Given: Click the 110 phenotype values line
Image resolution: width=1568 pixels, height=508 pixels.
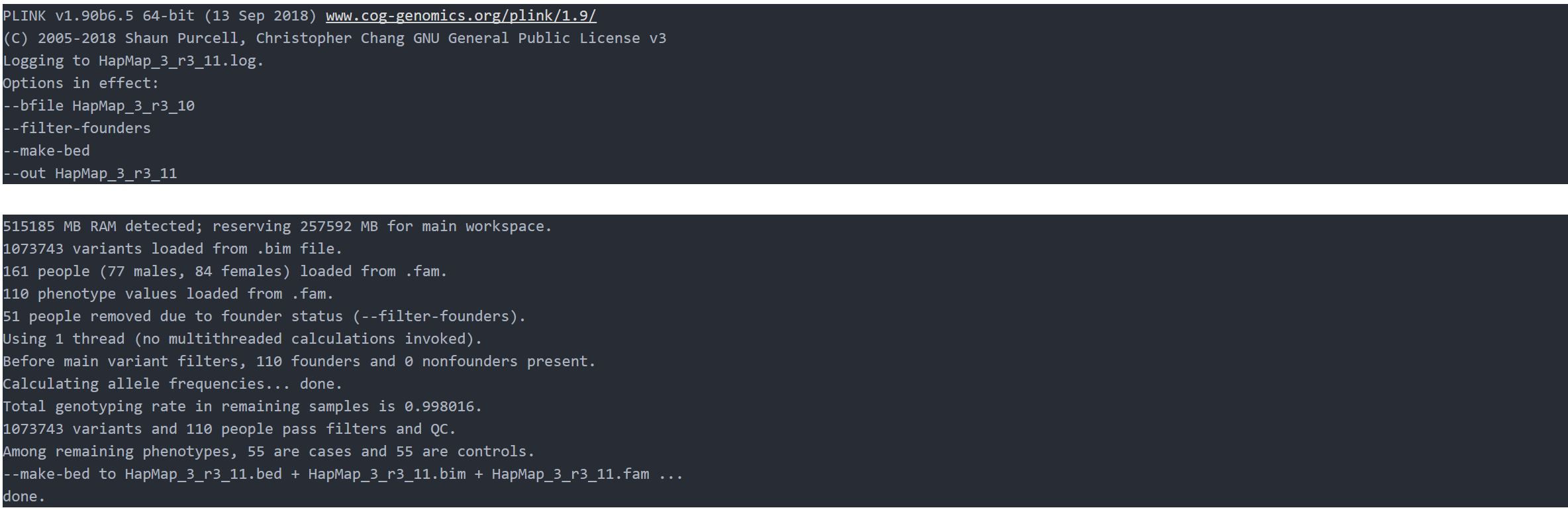Looking at the screenshot, I should (168, 293).
